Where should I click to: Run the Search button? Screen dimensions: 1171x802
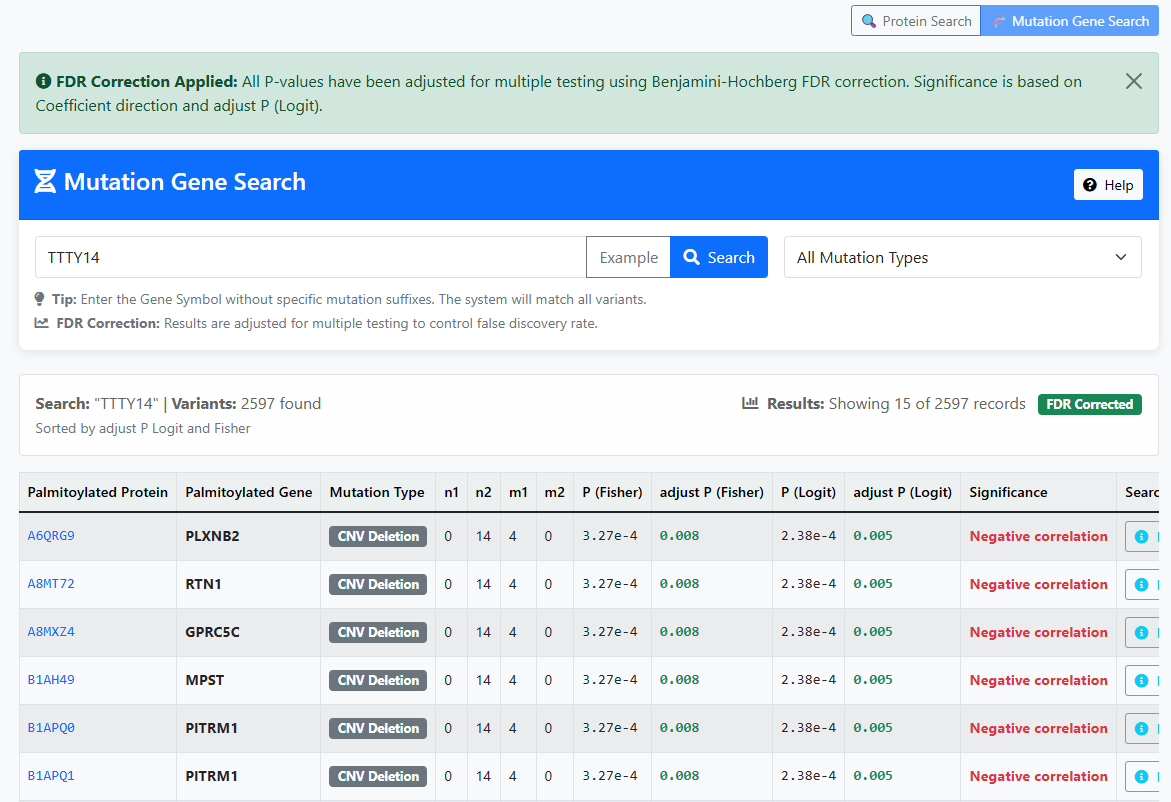point(719,257)
